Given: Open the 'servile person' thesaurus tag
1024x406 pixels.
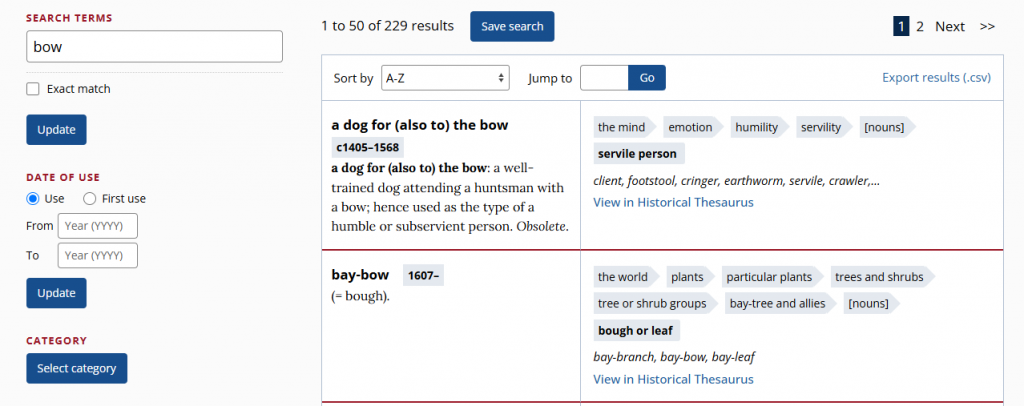Looking at the screenshot, I should tap(637, 154).
